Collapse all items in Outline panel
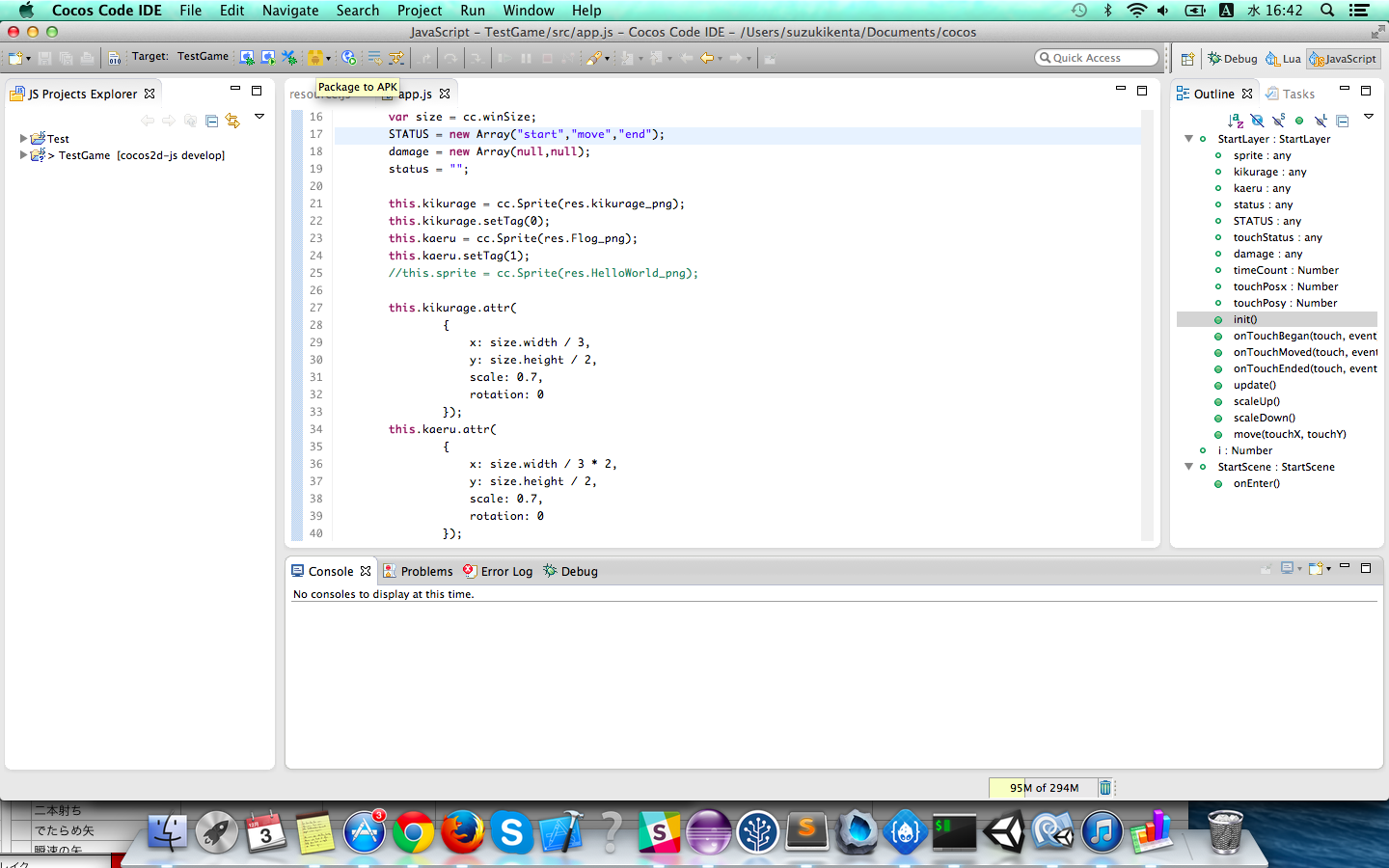The height and width of the screenshot is (868, 1389). coord(1342,121)
